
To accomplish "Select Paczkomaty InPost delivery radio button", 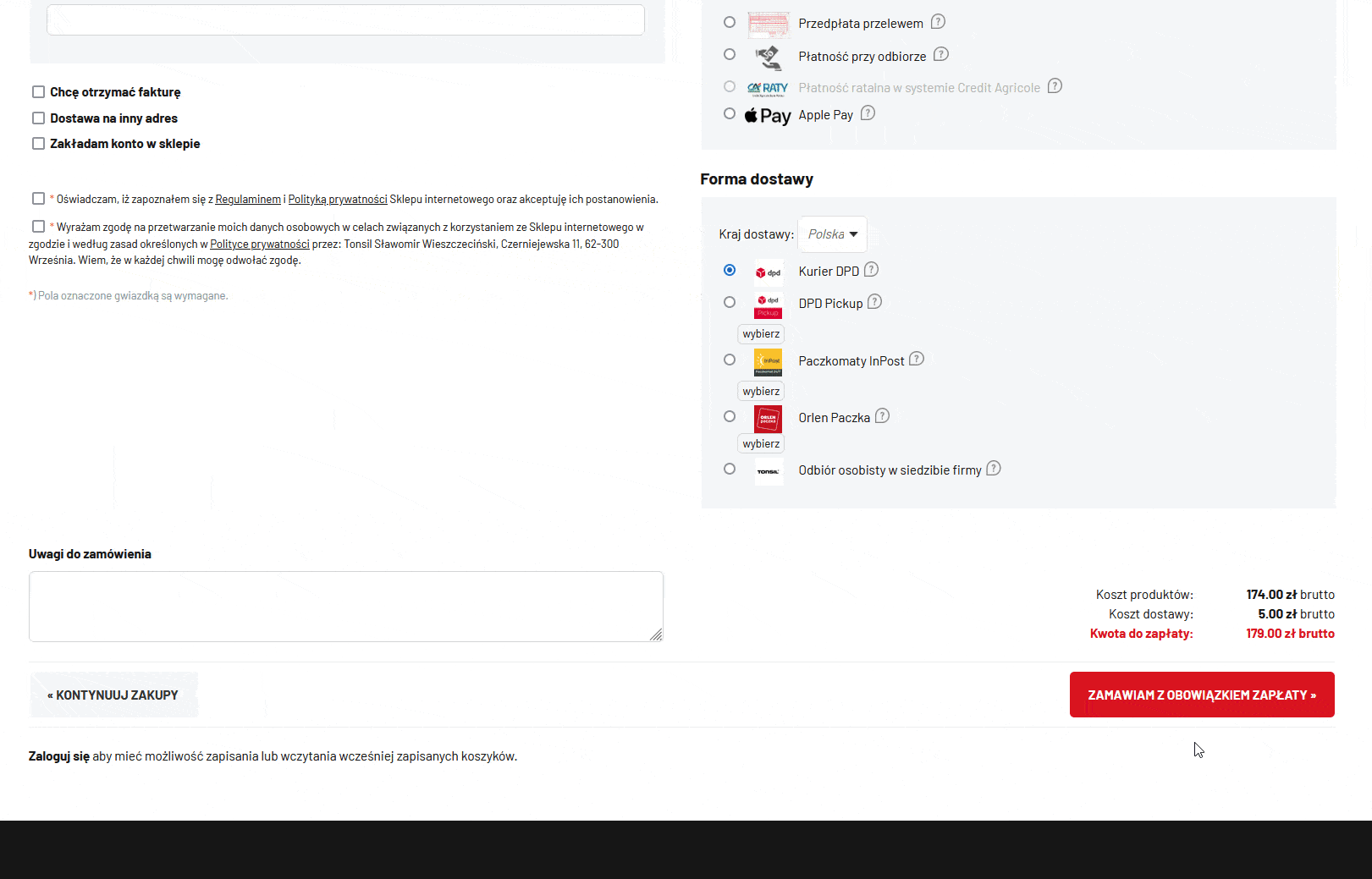I will pos(730,360).
